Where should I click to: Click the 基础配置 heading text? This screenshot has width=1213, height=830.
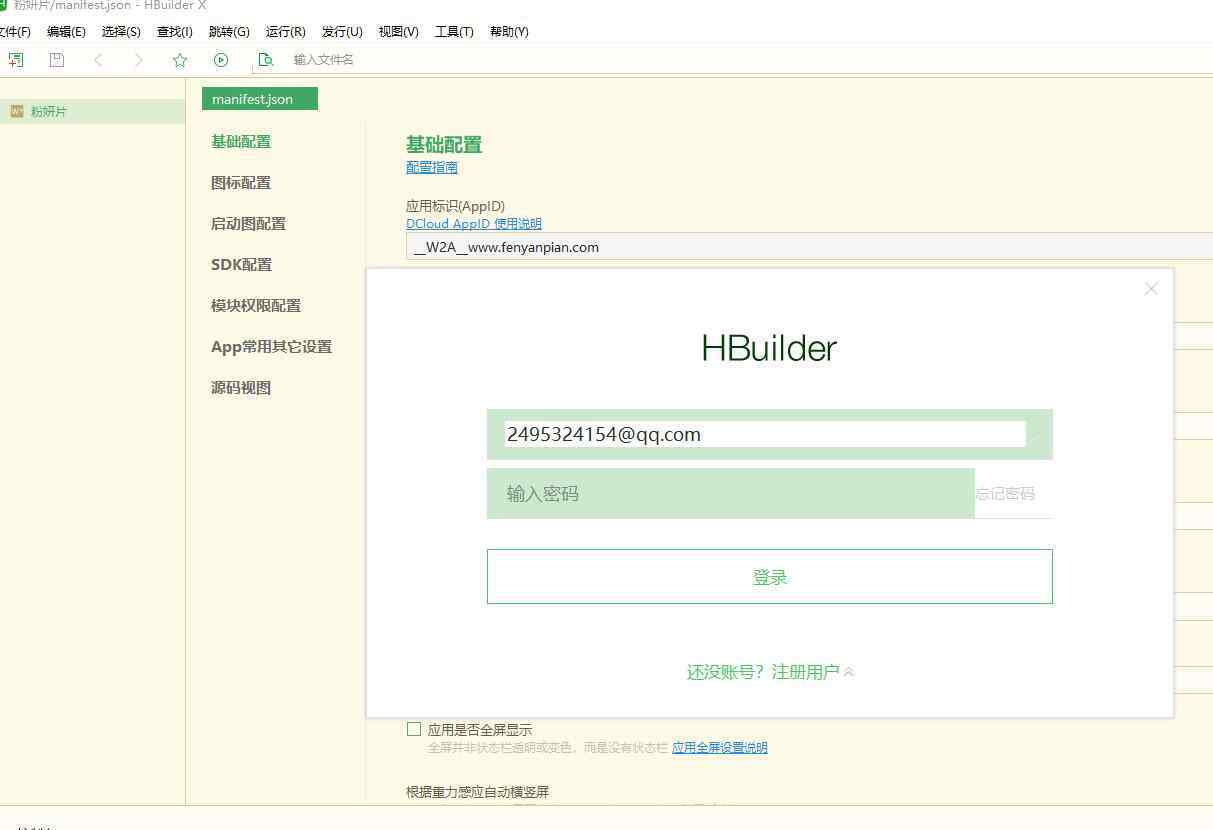click(x=444, y=145)
